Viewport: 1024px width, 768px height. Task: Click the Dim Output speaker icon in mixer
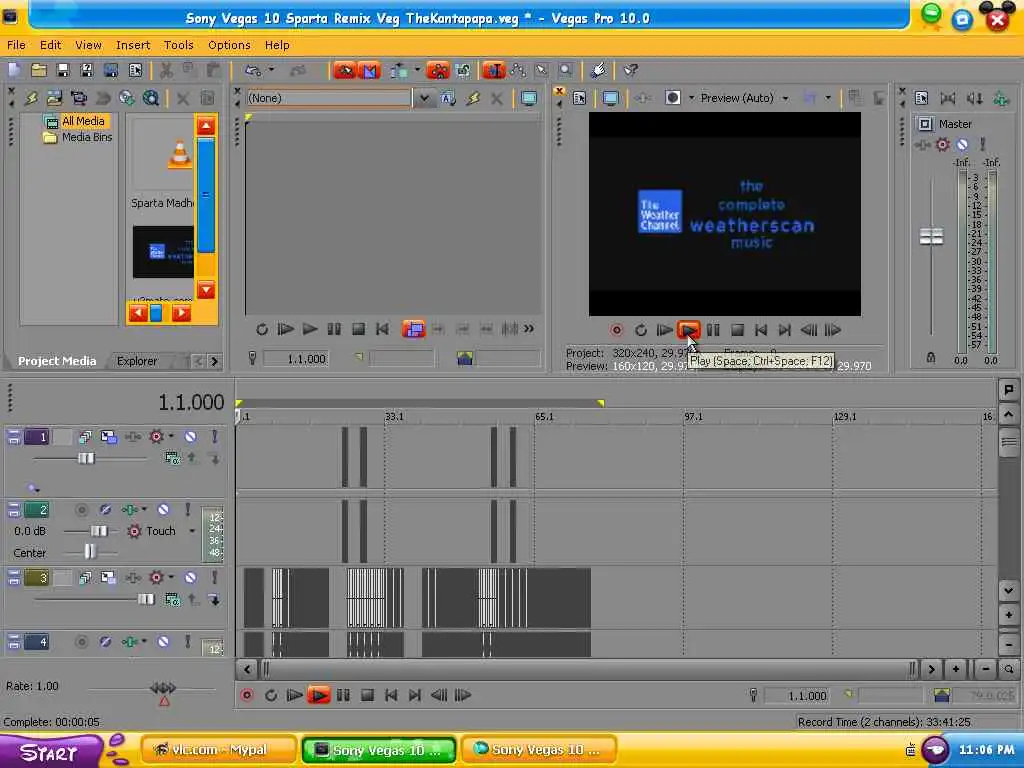[974, 98]
